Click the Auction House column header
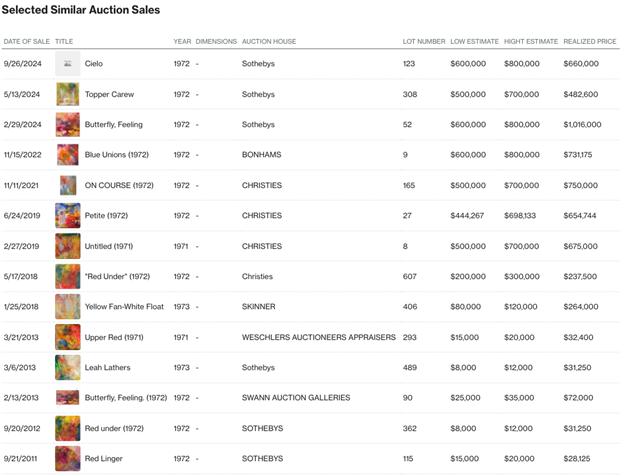 point(269,42)
